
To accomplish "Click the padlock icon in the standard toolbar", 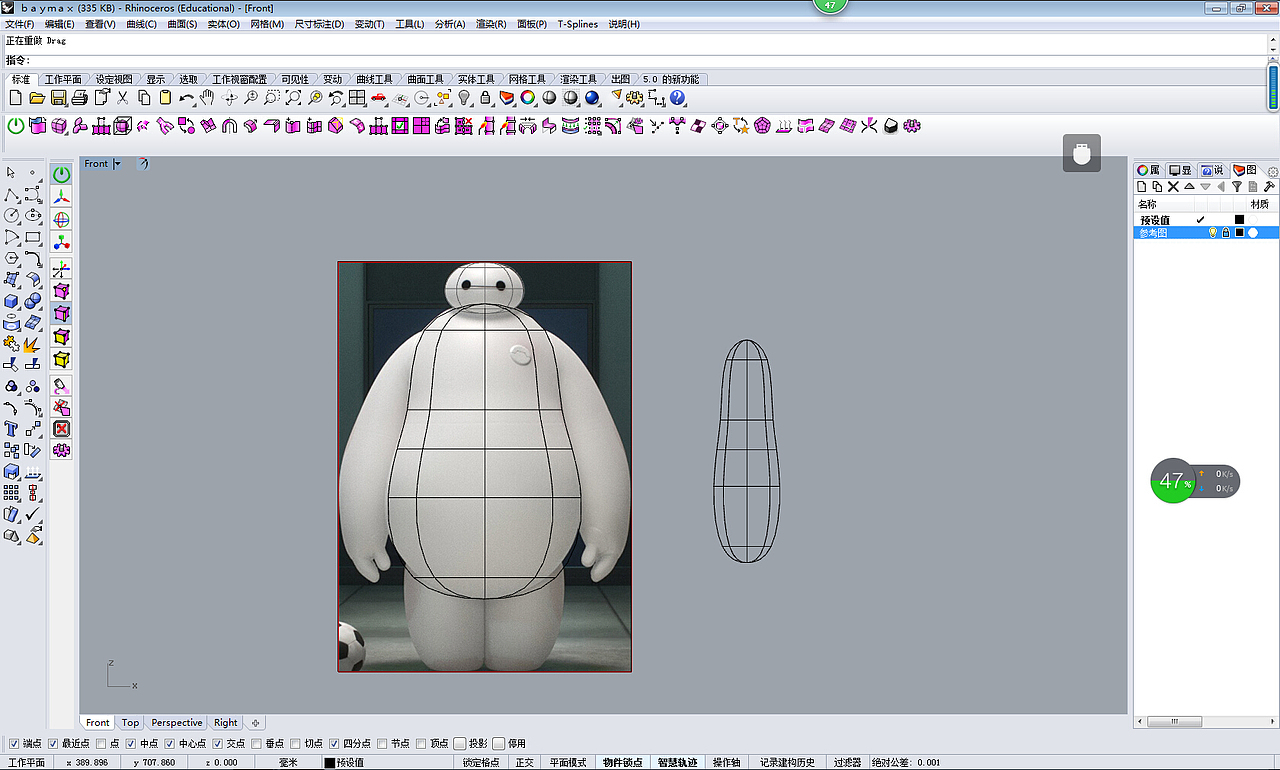I will click(x=485, y=98).
